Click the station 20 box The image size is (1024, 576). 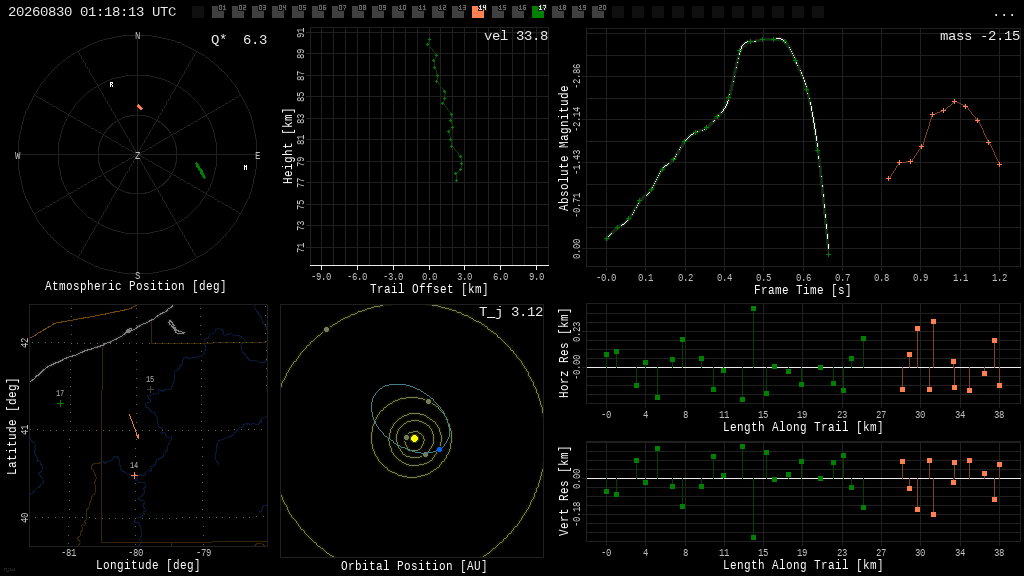[x=598, y=11]
